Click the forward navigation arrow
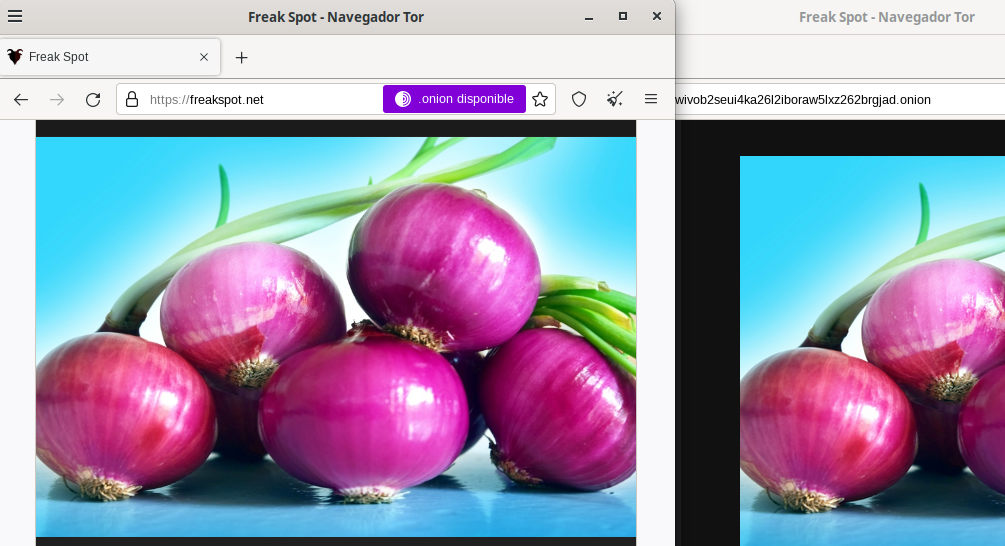The height and width of the screenshot is (546, 1005). coord(57,99)
